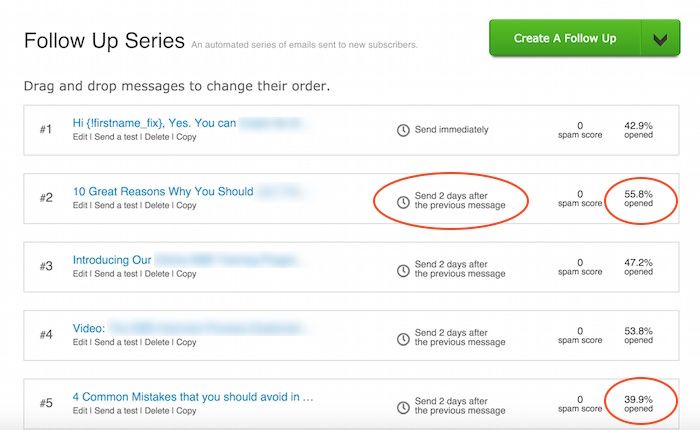Click the 55.8% opened stat on message #2
This screenshot has height=430, width=700.
(x=638, y=199)
